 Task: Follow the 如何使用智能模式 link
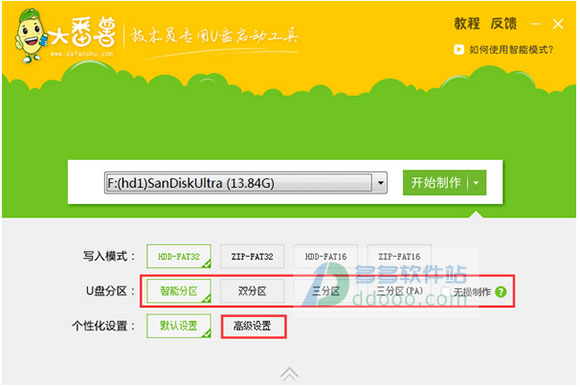[x=511, y=50]
